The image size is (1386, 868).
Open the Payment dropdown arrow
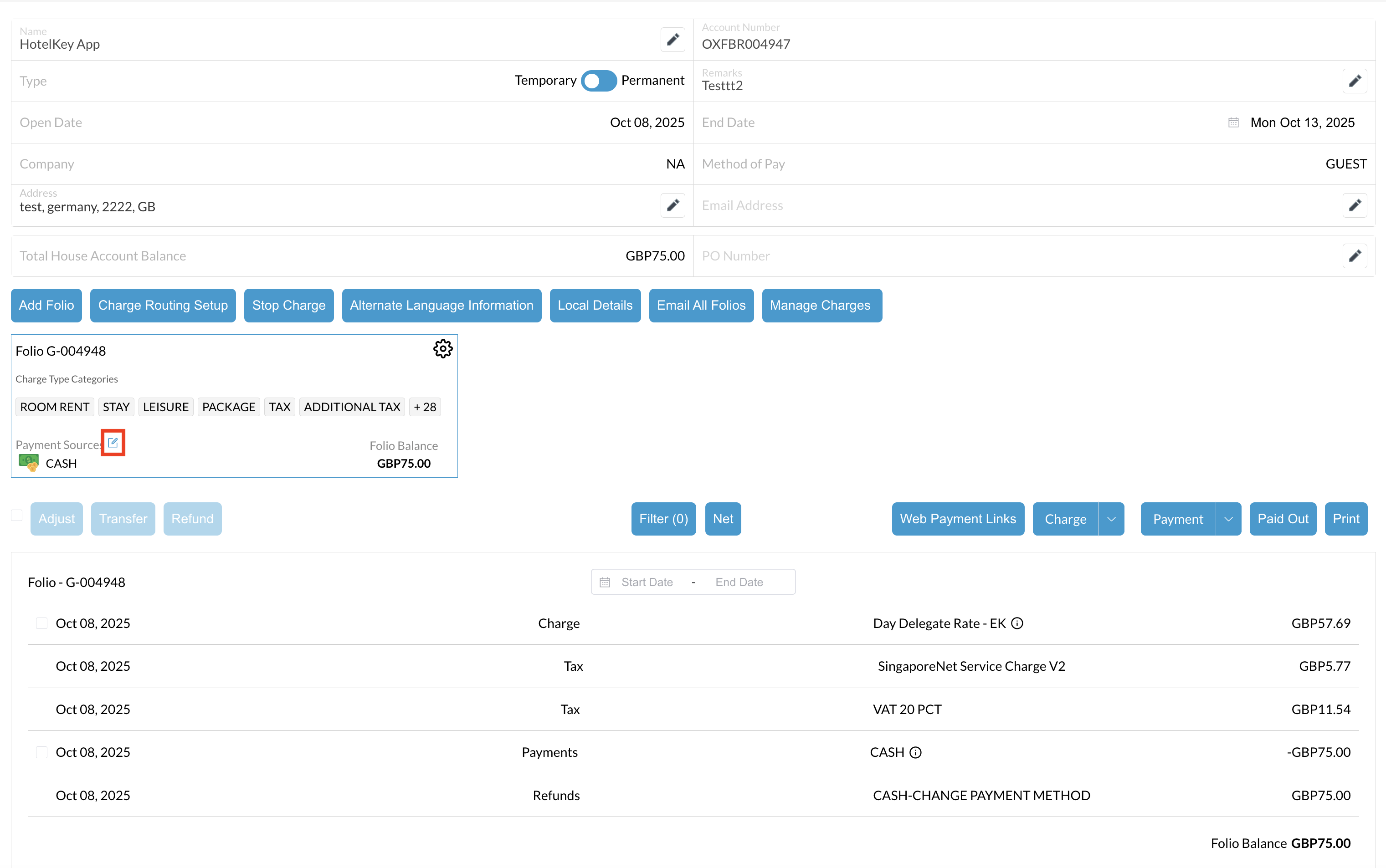[x=1228, y=519]
